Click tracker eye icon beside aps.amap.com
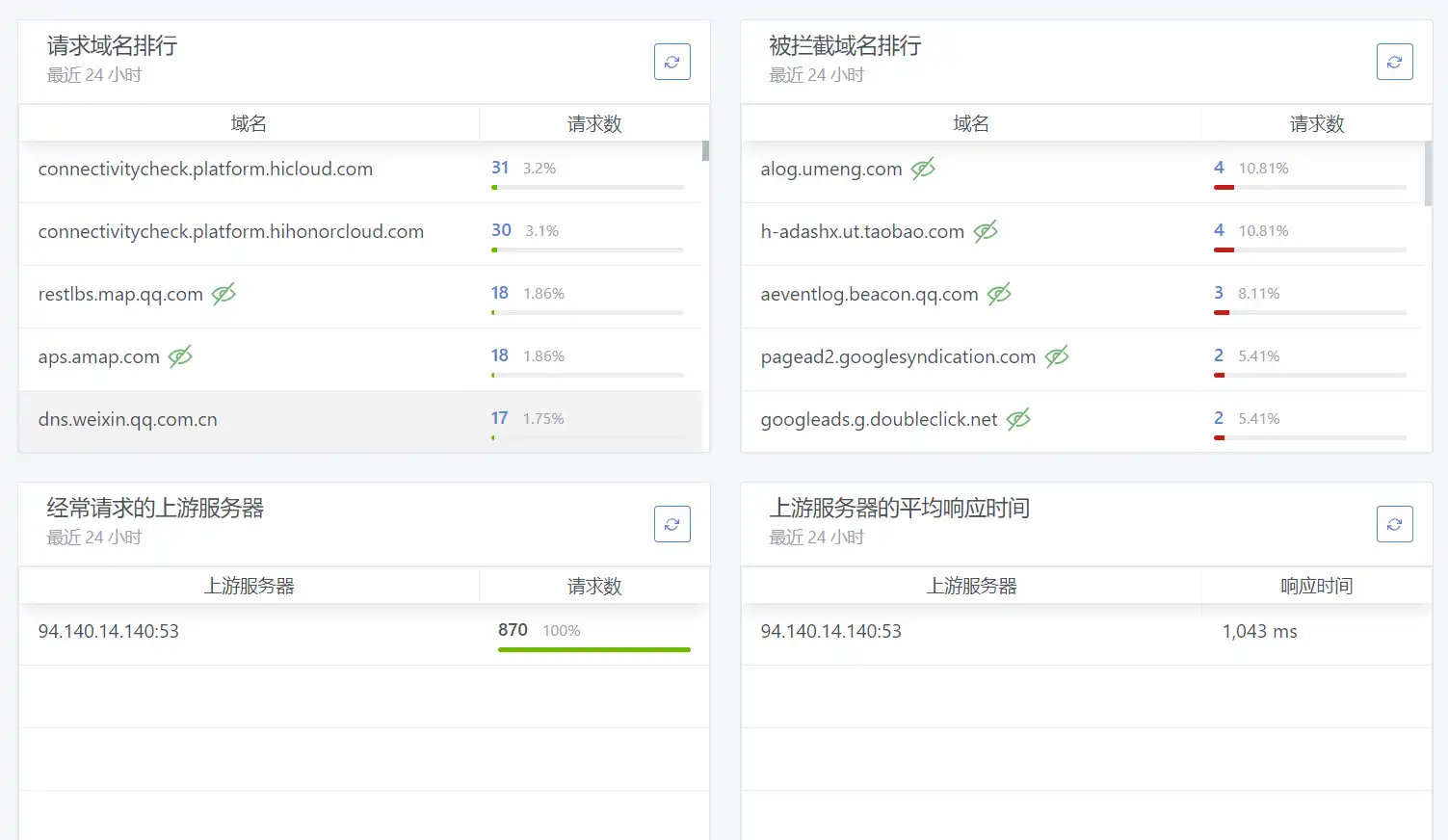Image resolution: width=1448 pixels, height=840 pixels. click(180, 356)
